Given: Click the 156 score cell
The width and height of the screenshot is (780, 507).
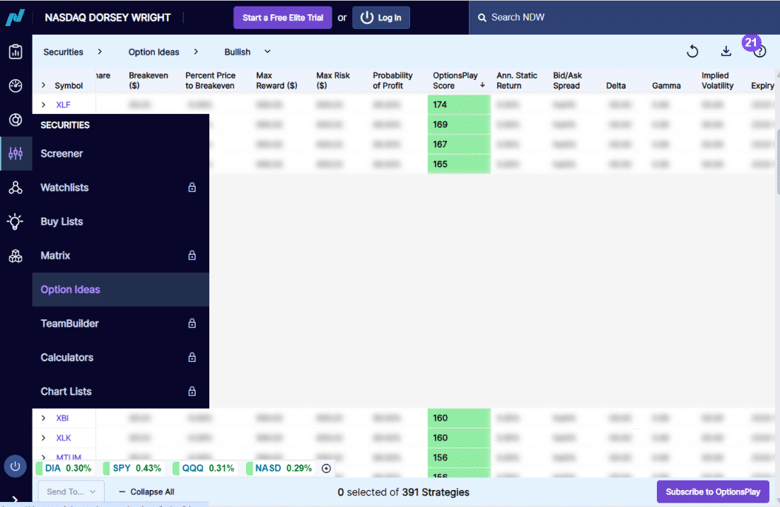Looking at the screenshot, I should pyautogui.click(x=459, y=457).
